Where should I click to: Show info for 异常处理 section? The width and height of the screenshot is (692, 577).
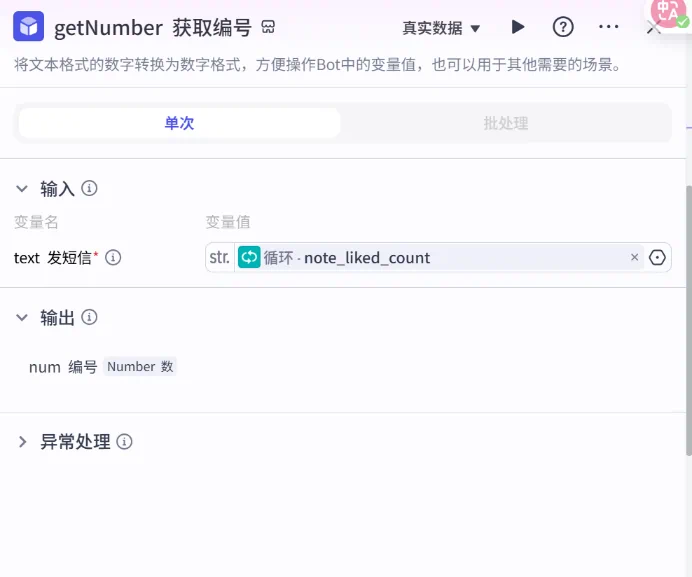coord(124,441)
